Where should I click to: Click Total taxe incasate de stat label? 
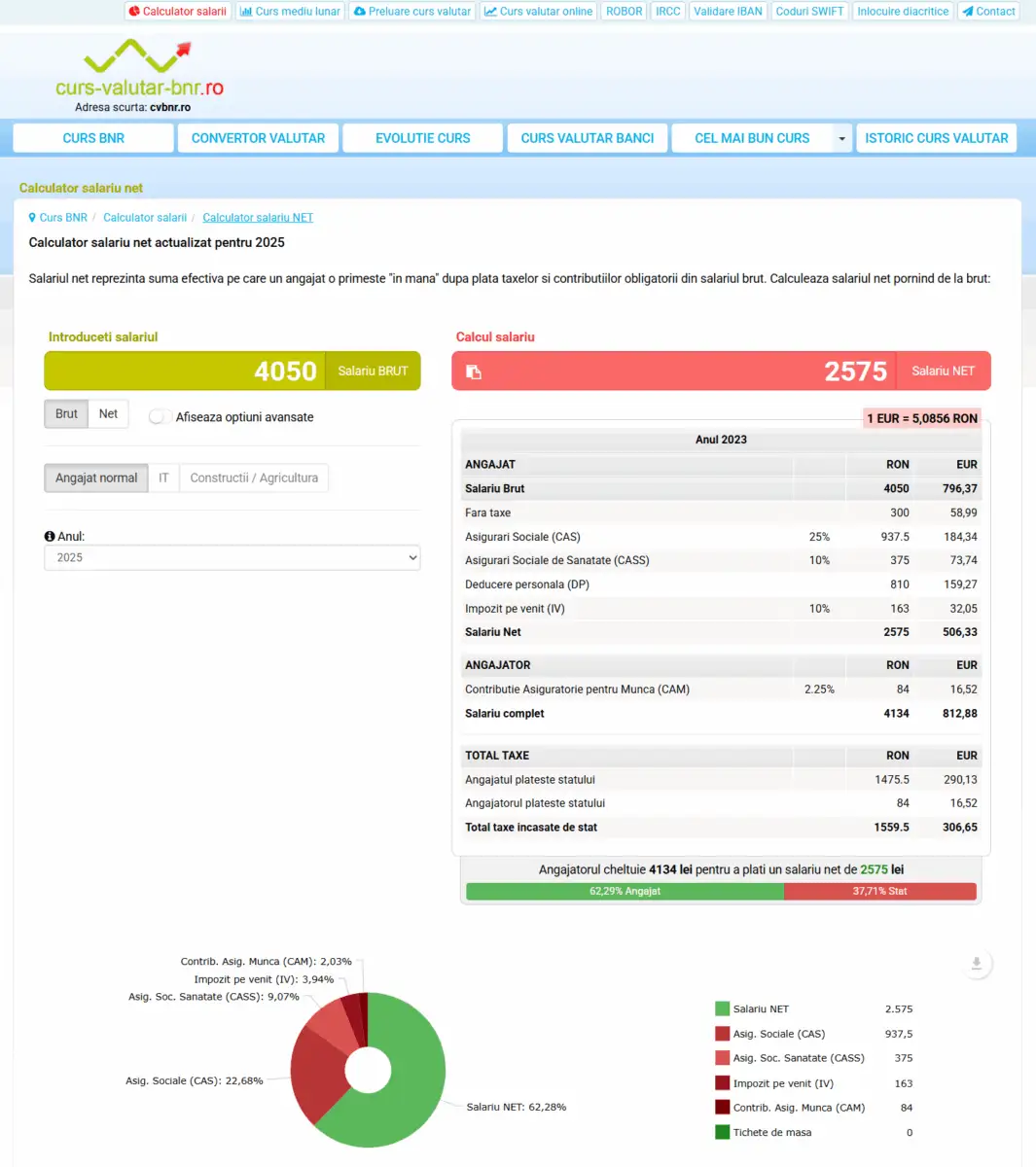coord(531,828)
